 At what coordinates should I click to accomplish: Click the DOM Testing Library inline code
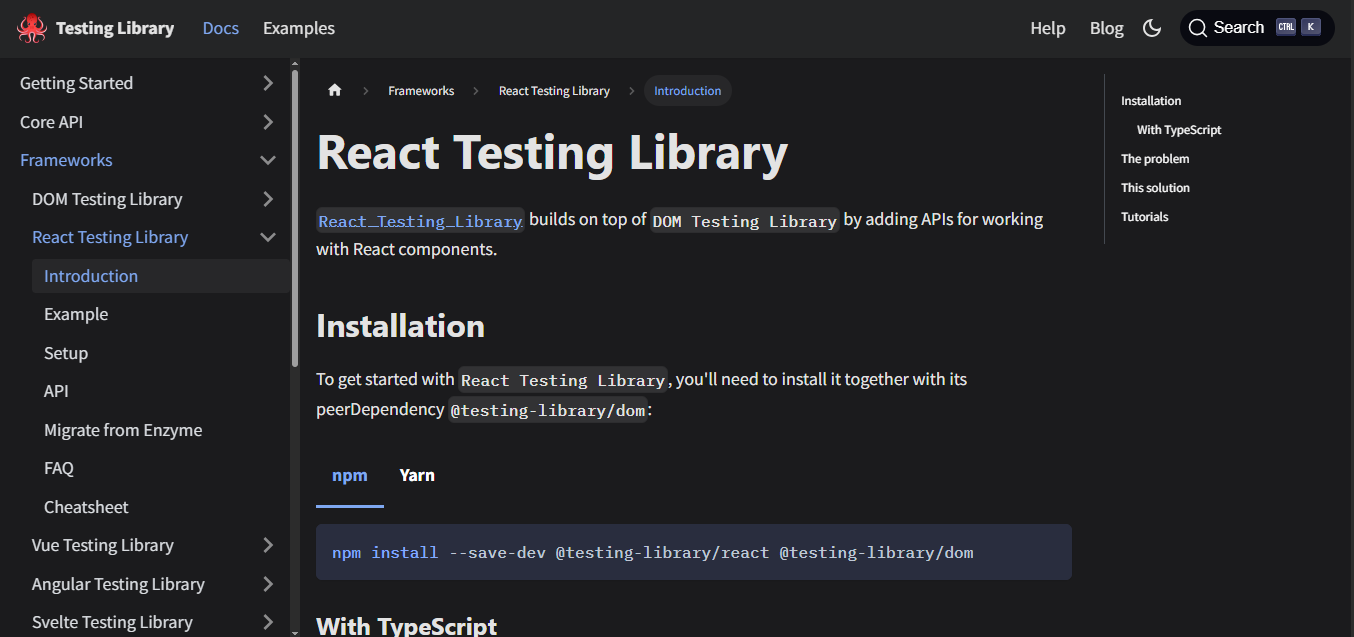click(745, 221)
